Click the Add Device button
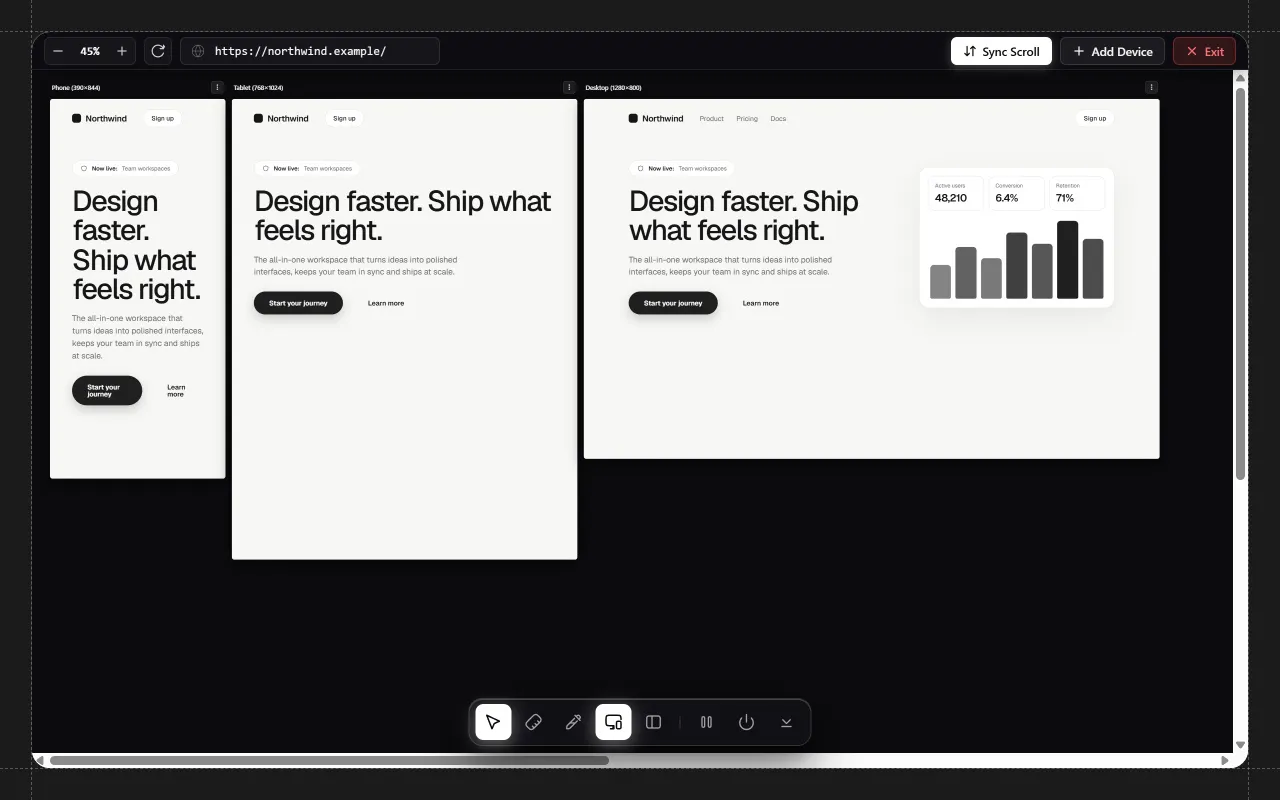Viewport: 1280px width, 800px height. [x=1112, y=51]
